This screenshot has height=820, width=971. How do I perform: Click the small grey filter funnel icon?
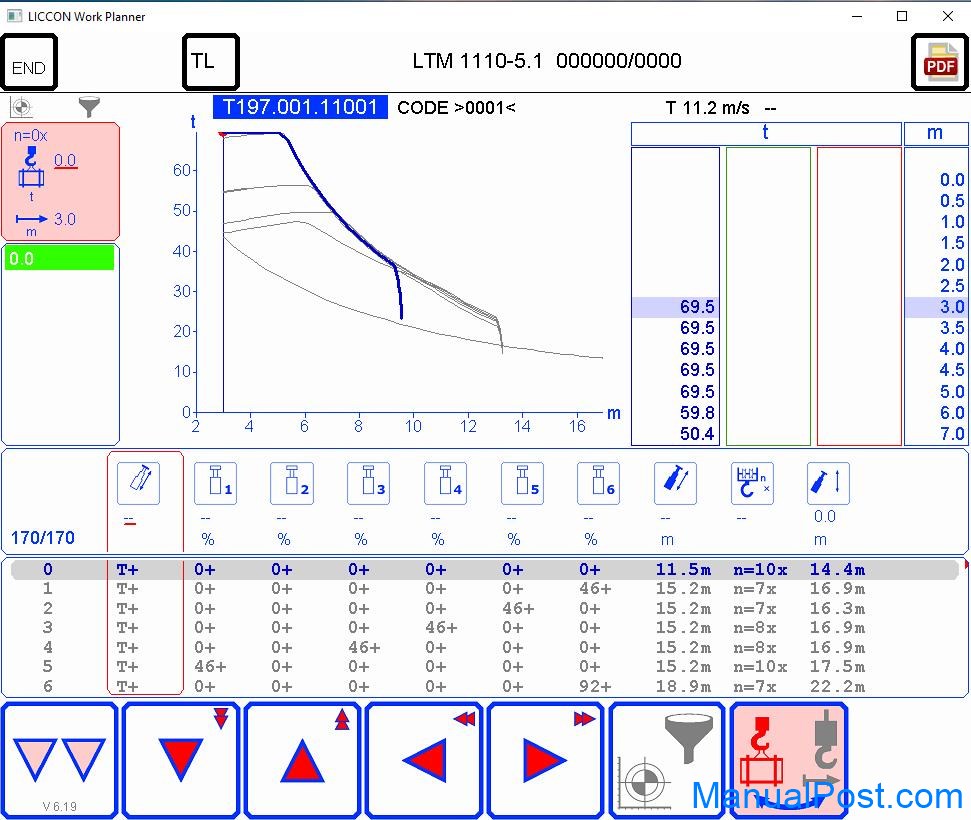pyautogui.click(x=89, y=107)
